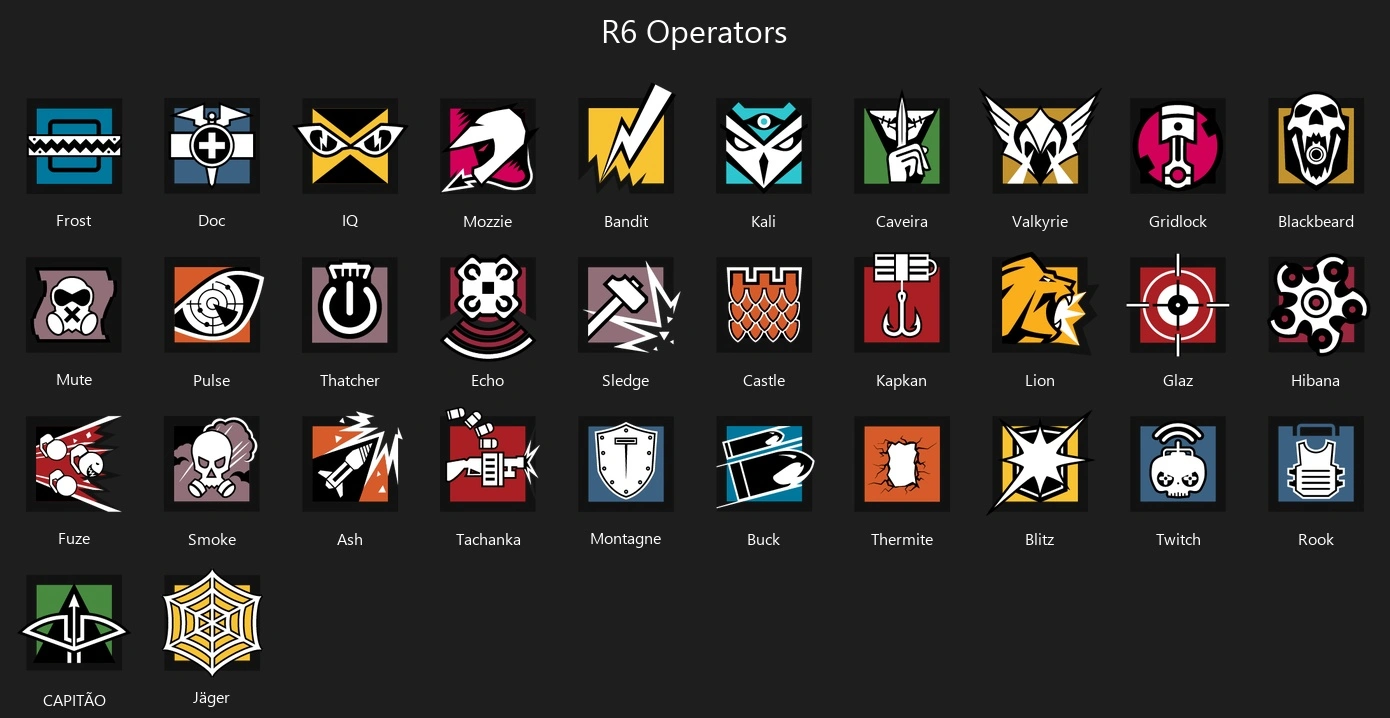Click the Pulse eye scanner icon
This screenshot has width=1390, height=718.
pos(212,305)
